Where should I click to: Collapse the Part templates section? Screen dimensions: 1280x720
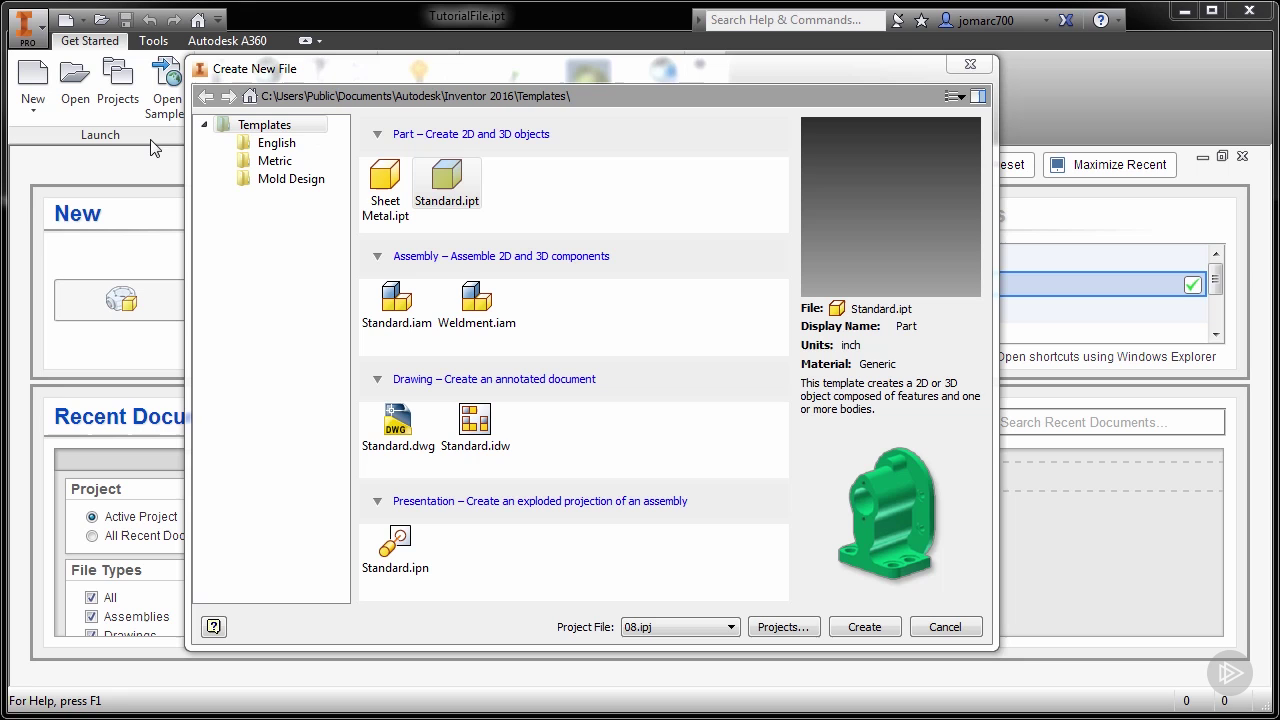click(x=377, y=134)
